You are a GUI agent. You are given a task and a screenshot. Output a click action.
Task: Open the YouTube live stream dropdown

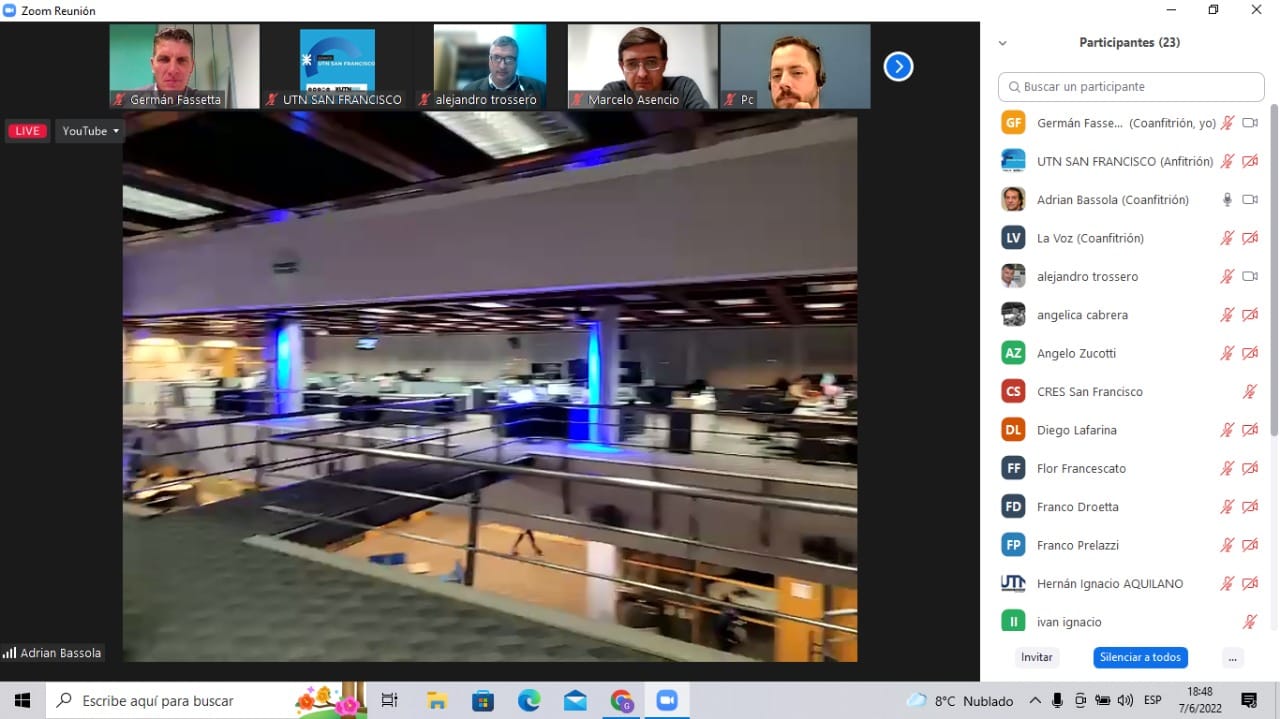point(90,131)
